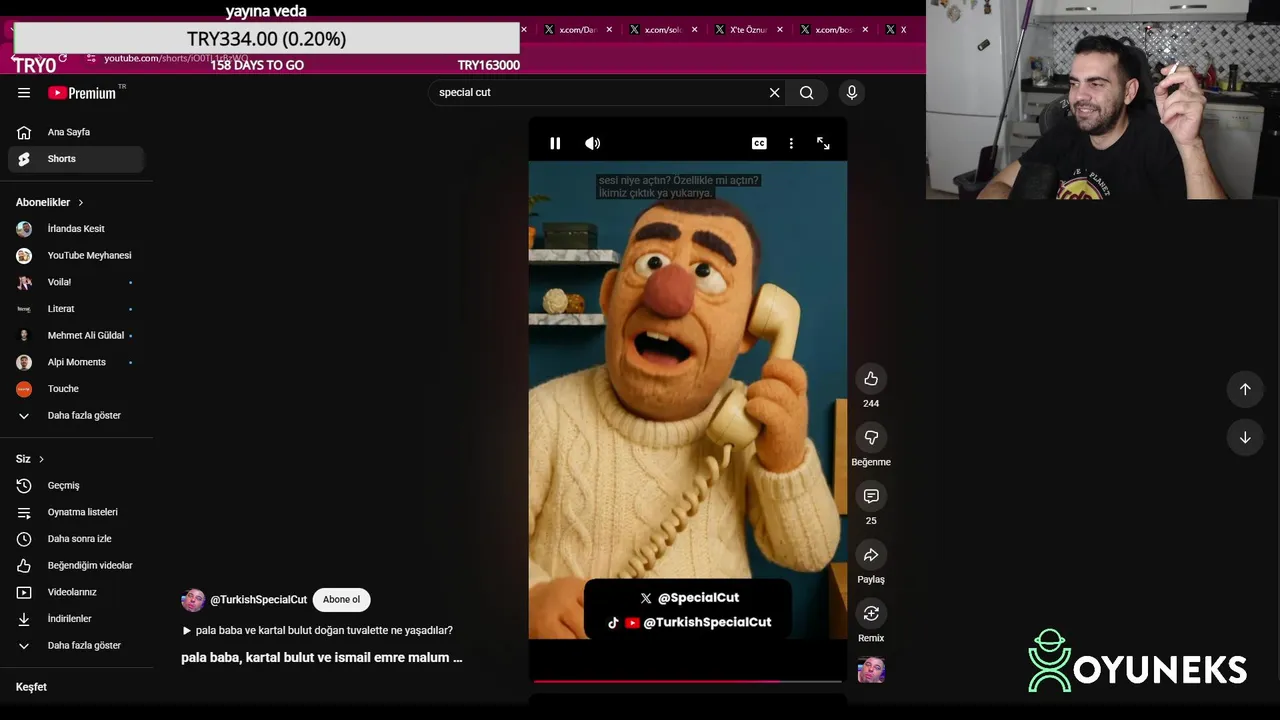Switch to the x.com/bos browser tab

[833, 30]
